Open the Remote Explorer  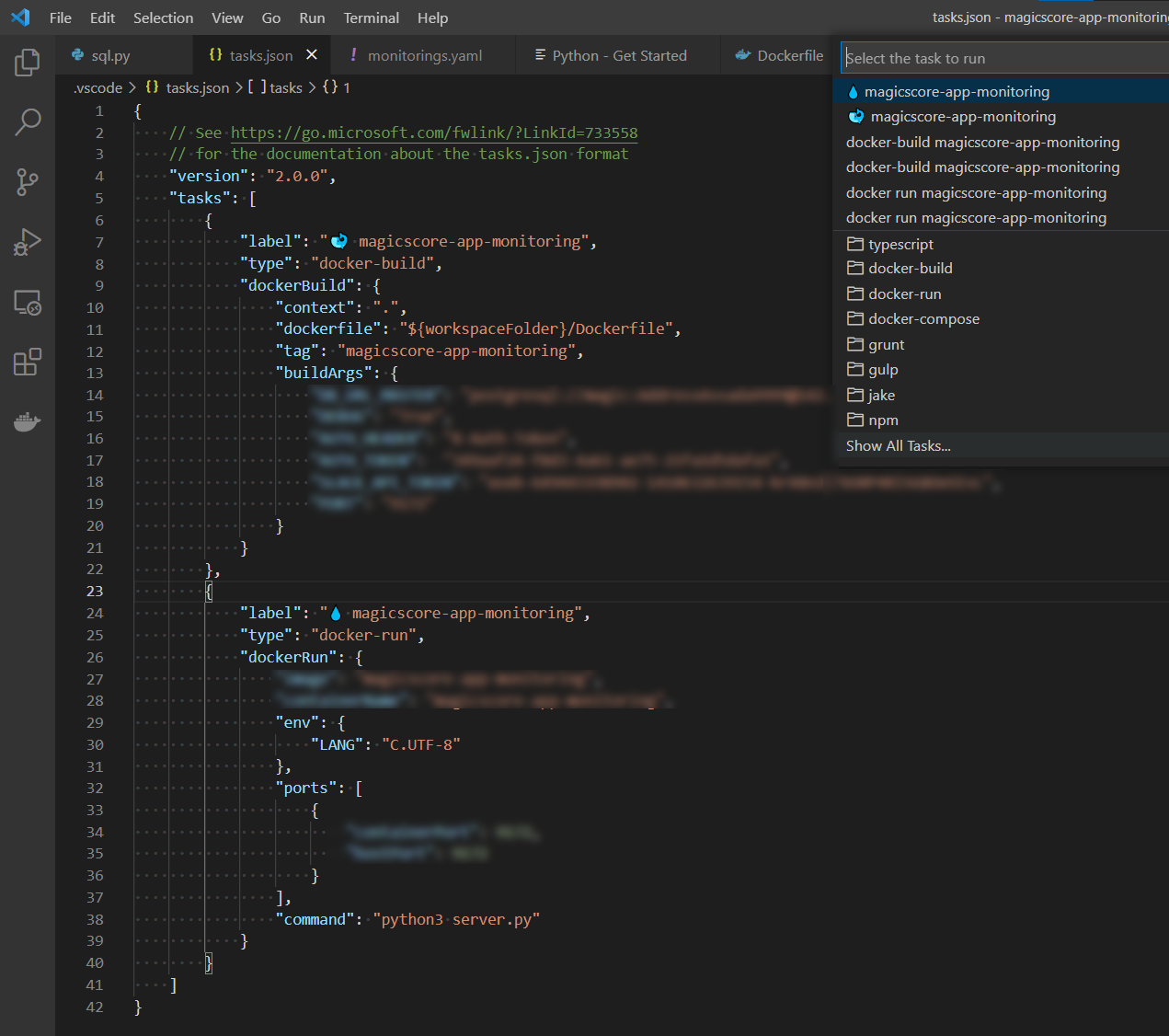pyautogui.click(x=27, y=302)
